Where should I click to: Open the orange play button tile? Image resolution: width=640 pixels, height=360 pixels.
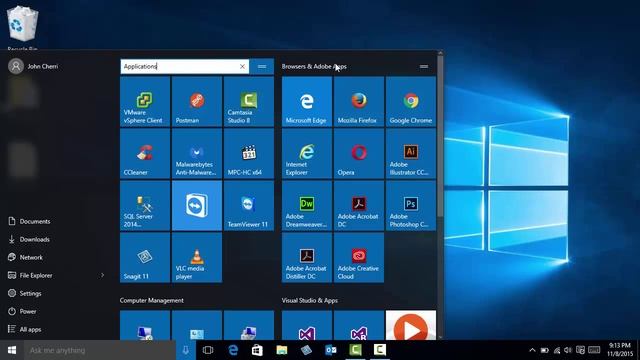[x=411, y=325]
